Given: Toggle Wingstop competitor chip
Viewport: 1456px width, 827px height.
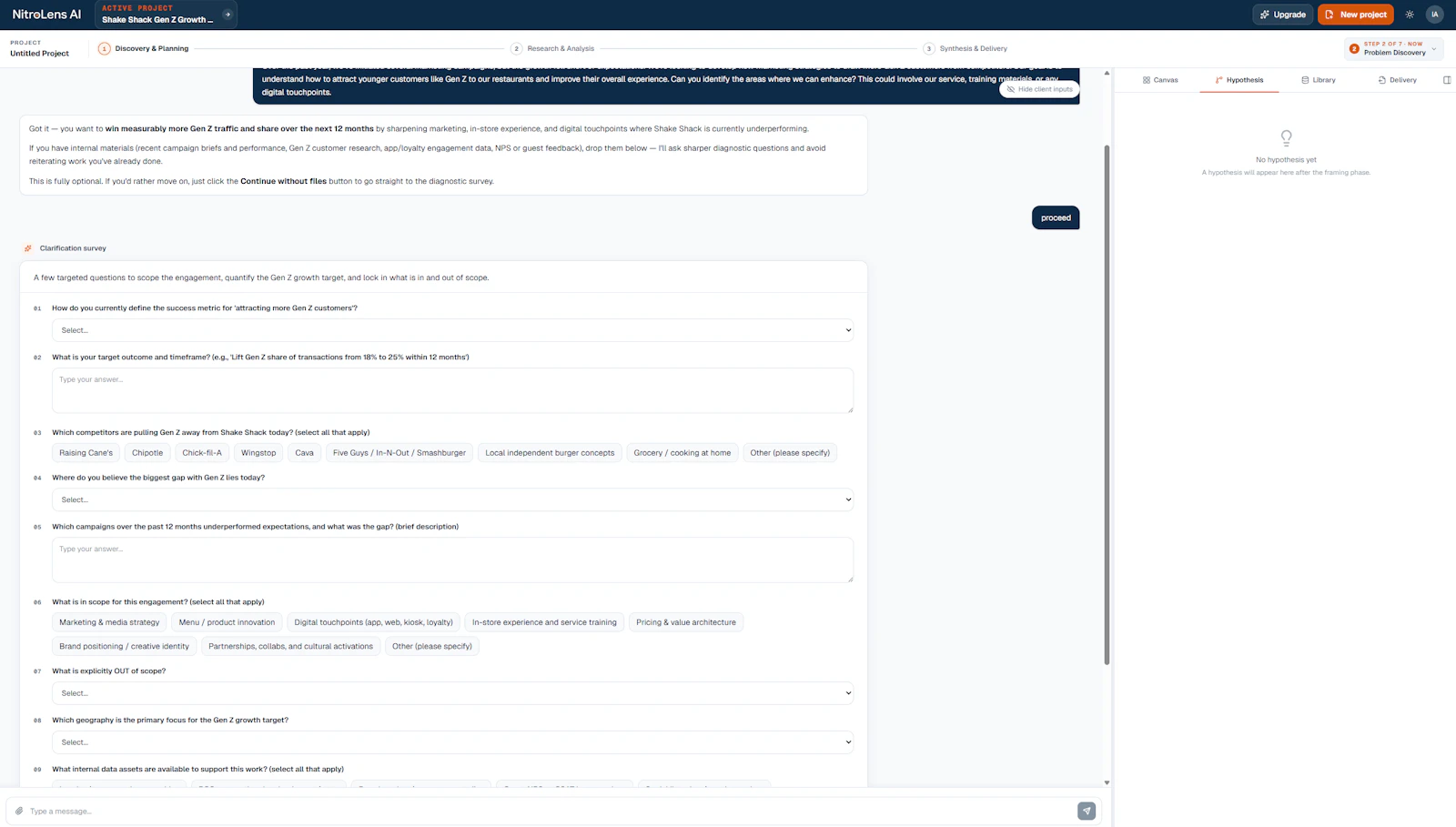Looking at the screenshot, I should (258, 453).
